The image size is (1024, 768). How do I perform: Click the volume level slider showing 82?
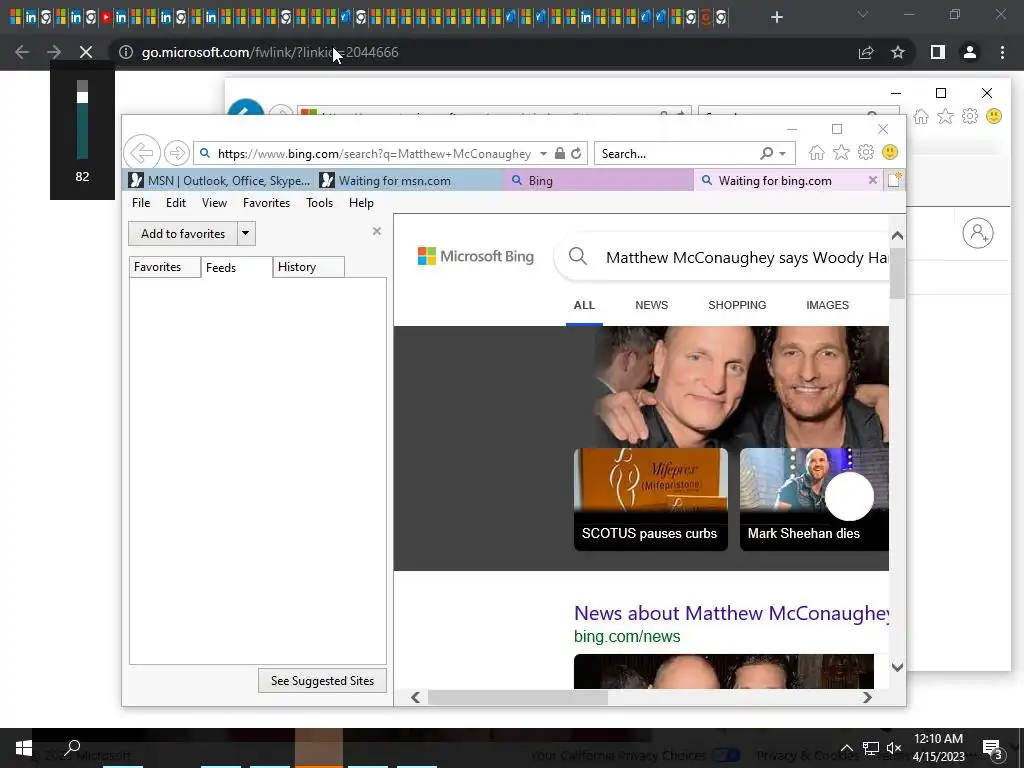(82, 120)
